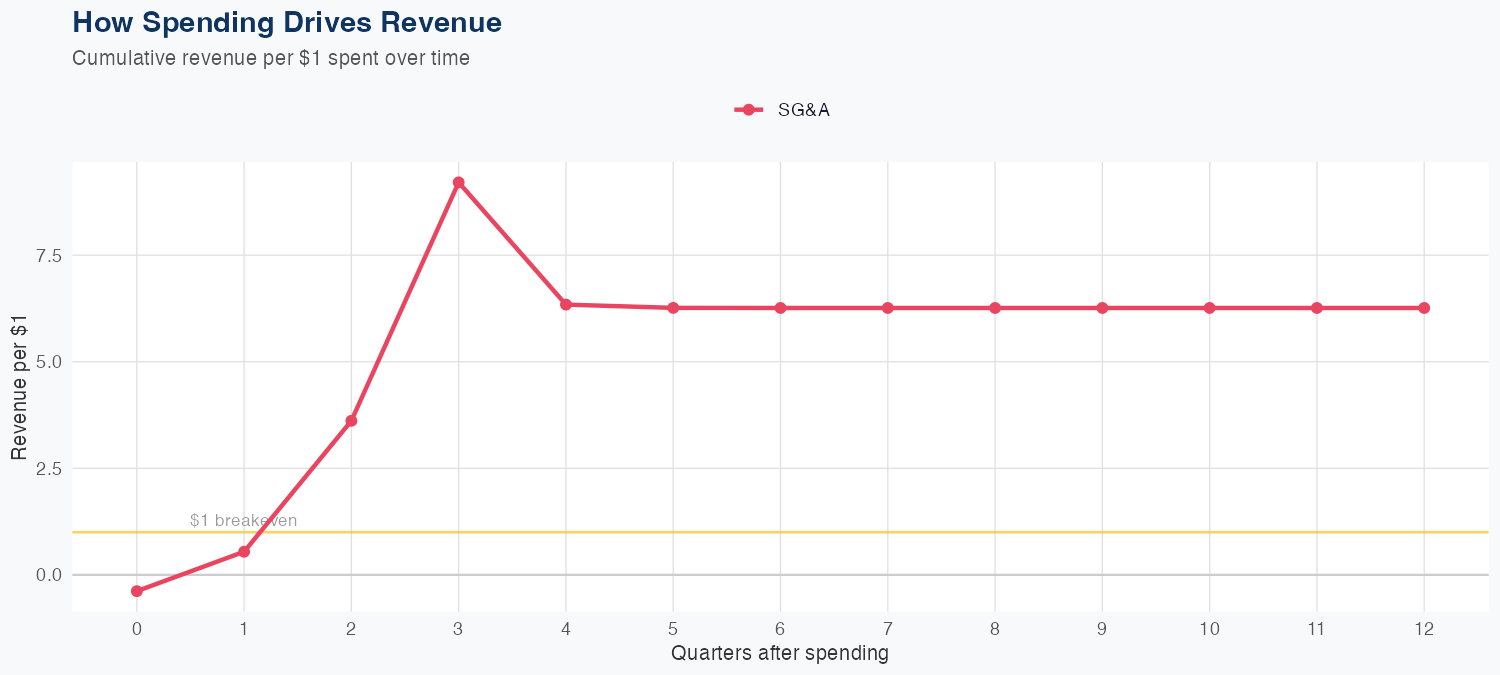Click the "How Spending Drives Revenue" title
Screen dimensions: 1500x675
[x=287, y=22]
